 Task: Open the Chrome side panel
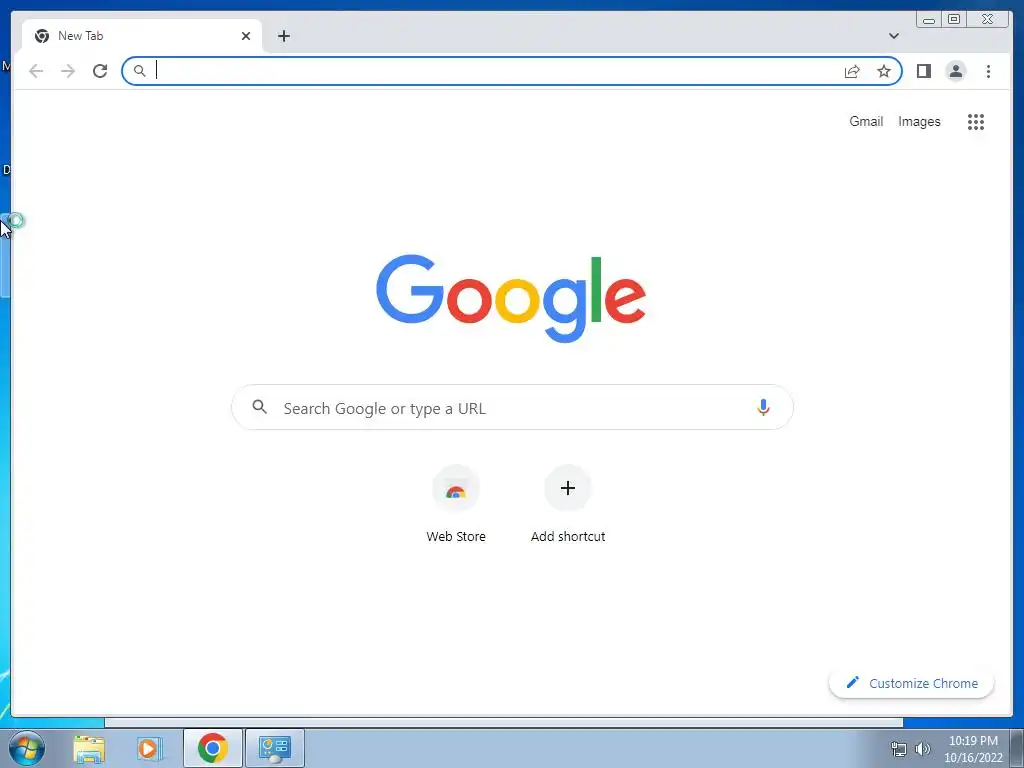tap(923, 71)
